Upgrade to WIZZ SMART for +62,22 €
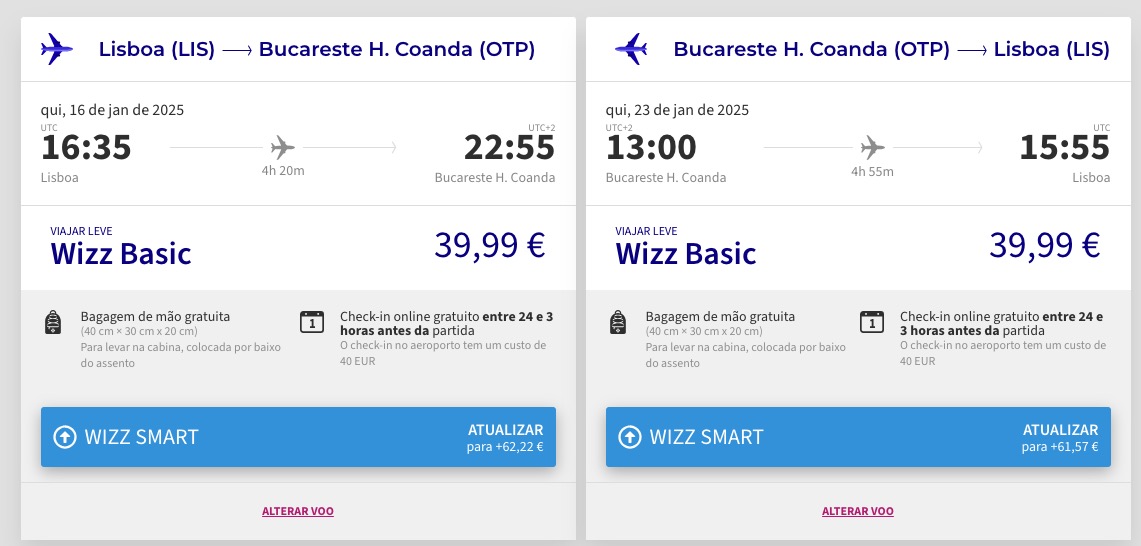Image resolution: width=1141 pixels, height=546 pixels. click(x=298, y=437)
